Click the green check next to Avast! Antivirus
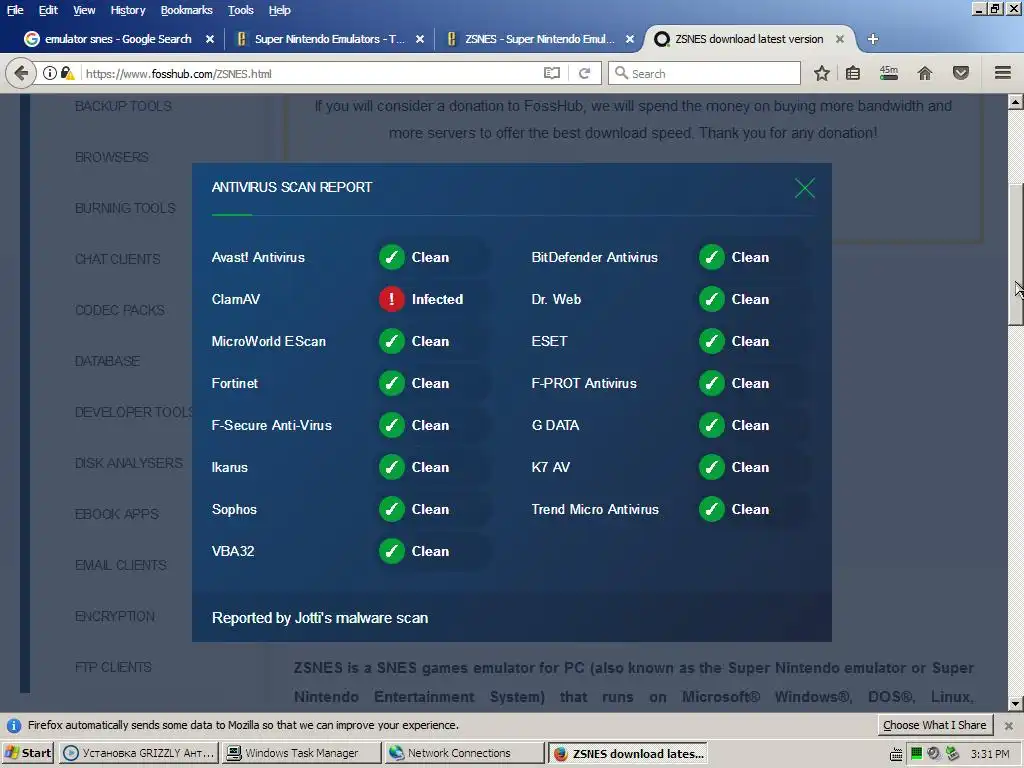The width and height of the screenshot is (1024, 768). [392, 257]
